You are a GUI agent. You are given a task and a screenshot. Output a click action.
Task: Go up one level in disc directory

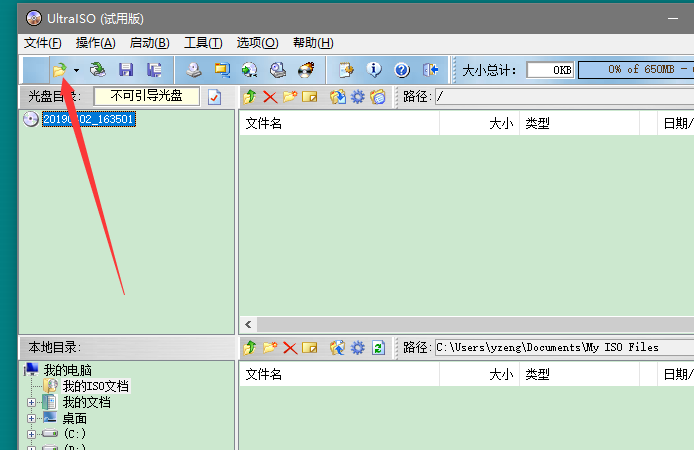coord(250,96)
